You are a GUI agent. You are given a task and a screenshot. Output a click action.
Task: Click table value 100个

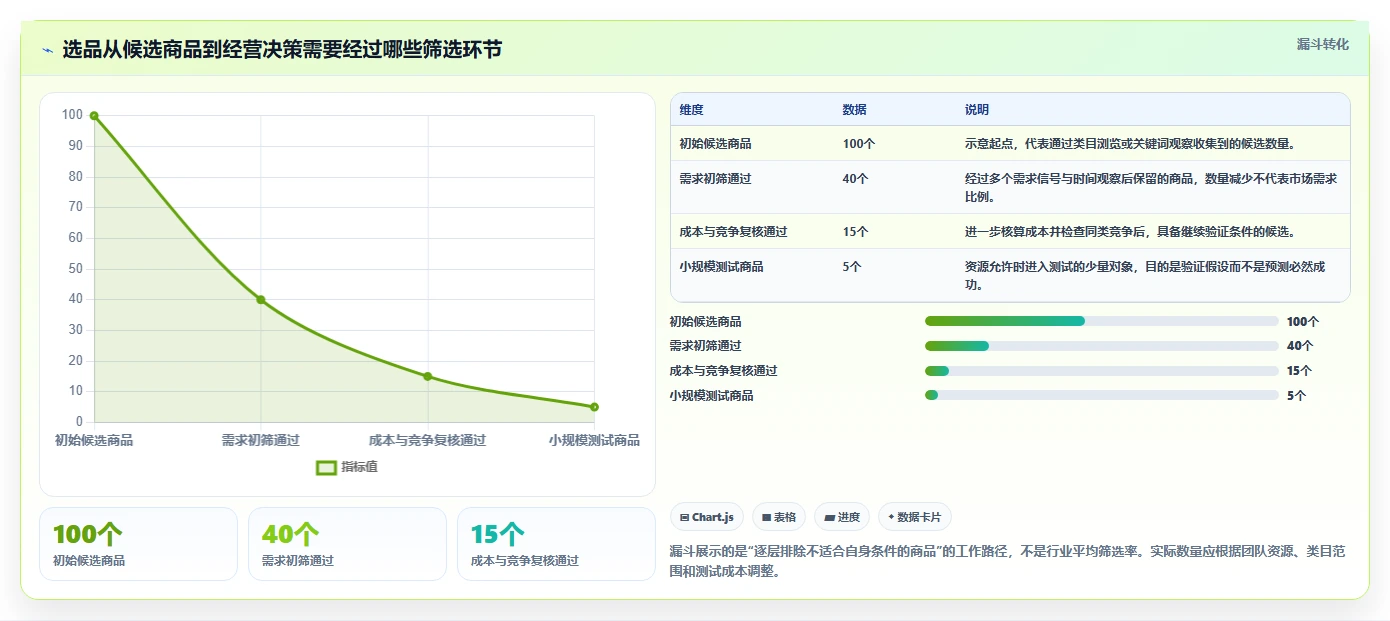859,144
